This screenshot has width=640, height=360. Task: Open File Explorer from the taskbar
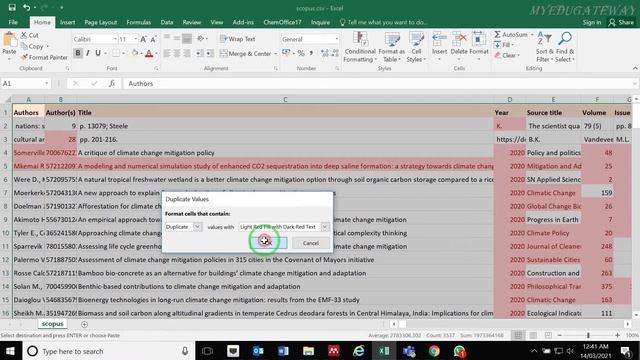tap(309, 351)
